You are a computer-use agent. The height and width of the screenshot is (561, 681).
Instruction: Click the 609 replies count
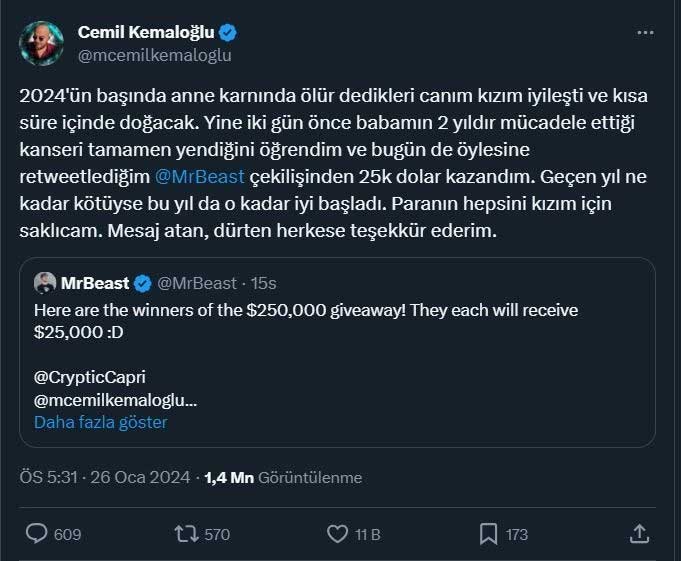67,535
